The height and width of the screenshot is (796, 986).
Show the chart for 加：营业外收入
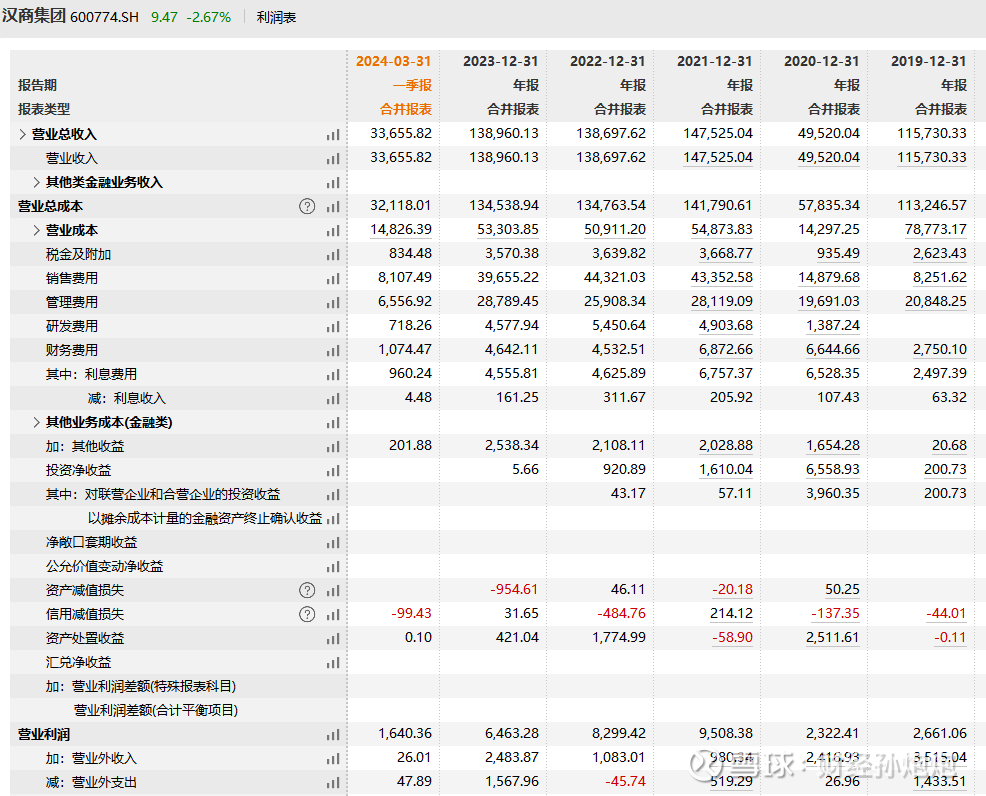coord(333,759)
